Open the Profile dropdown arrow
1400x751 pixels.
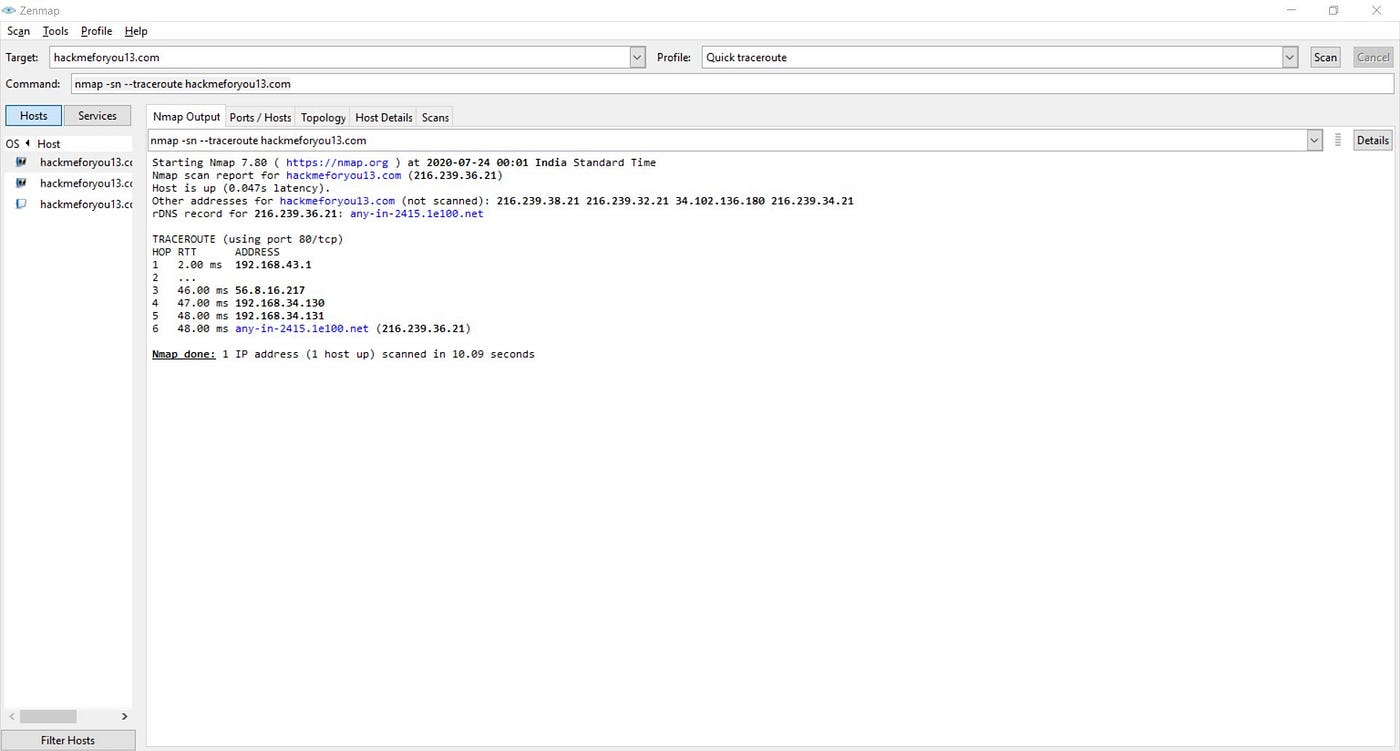pyautogui.click(x=1290, y=57)
